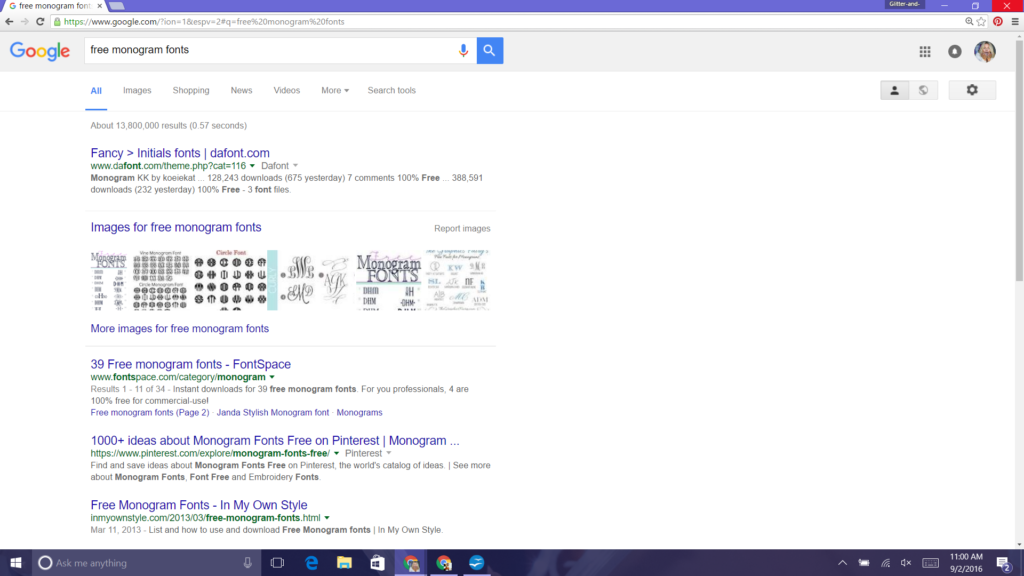Screen dimensions: 1024x576
Task: Open Search tools
Action: point(391,90)
